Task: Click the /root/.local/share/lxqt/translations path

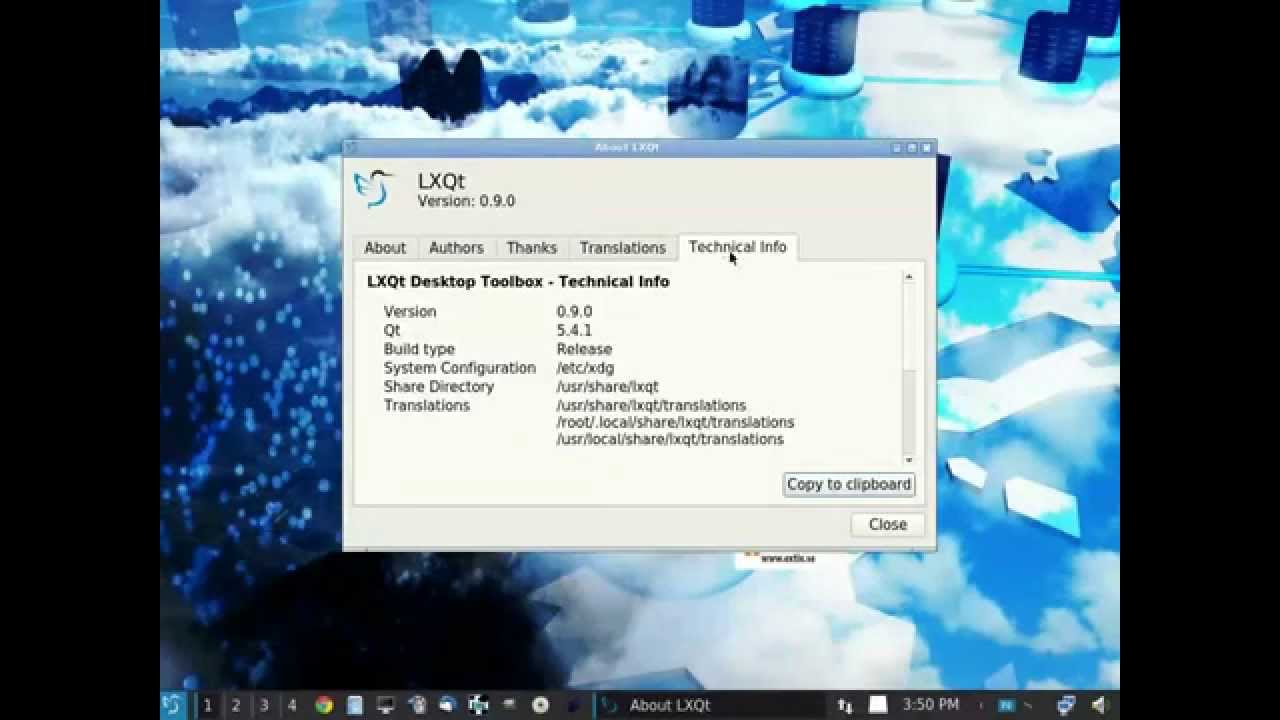Action: click(x=675, y=422)
